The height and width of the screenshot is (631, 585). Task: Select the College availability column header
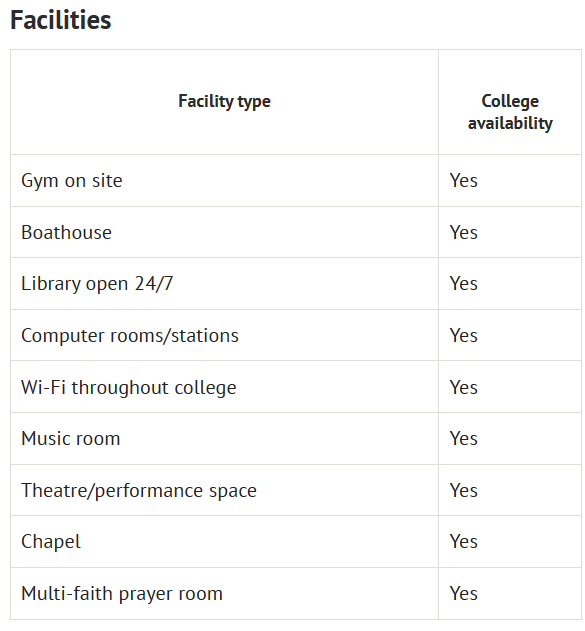pos(510,112)
